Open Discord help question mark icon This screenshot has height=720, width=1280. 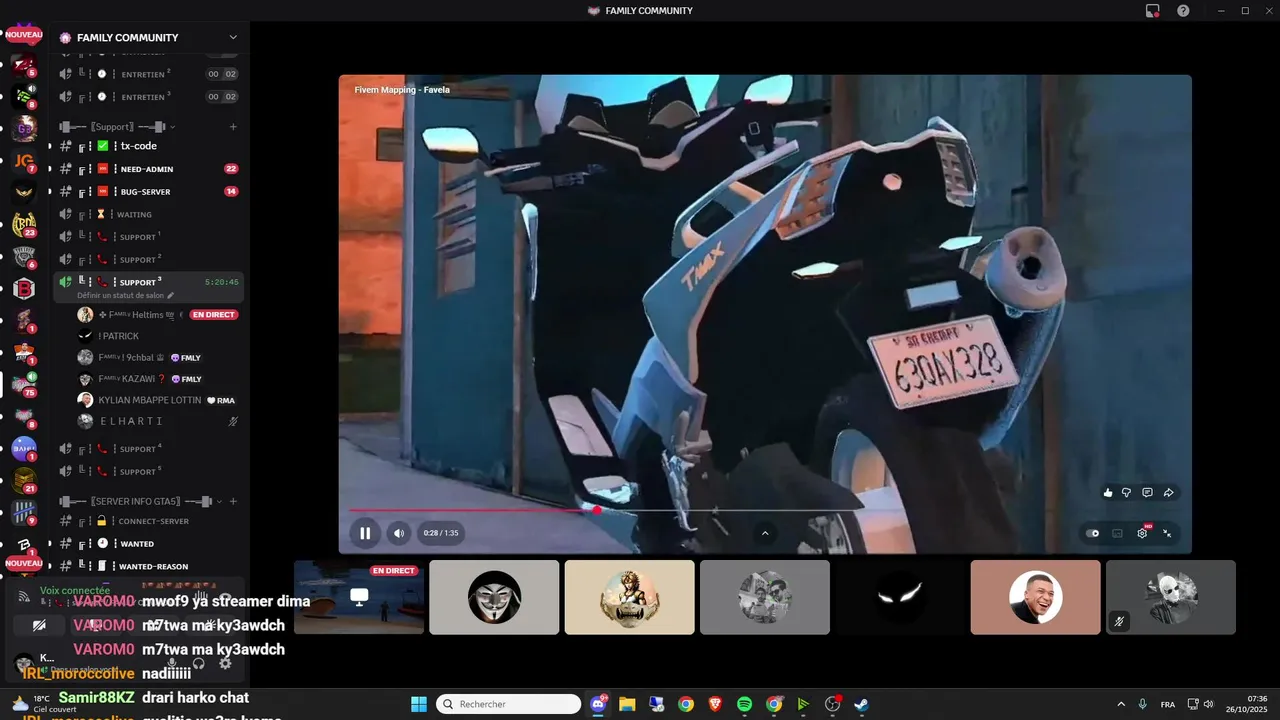(1183, 11)
